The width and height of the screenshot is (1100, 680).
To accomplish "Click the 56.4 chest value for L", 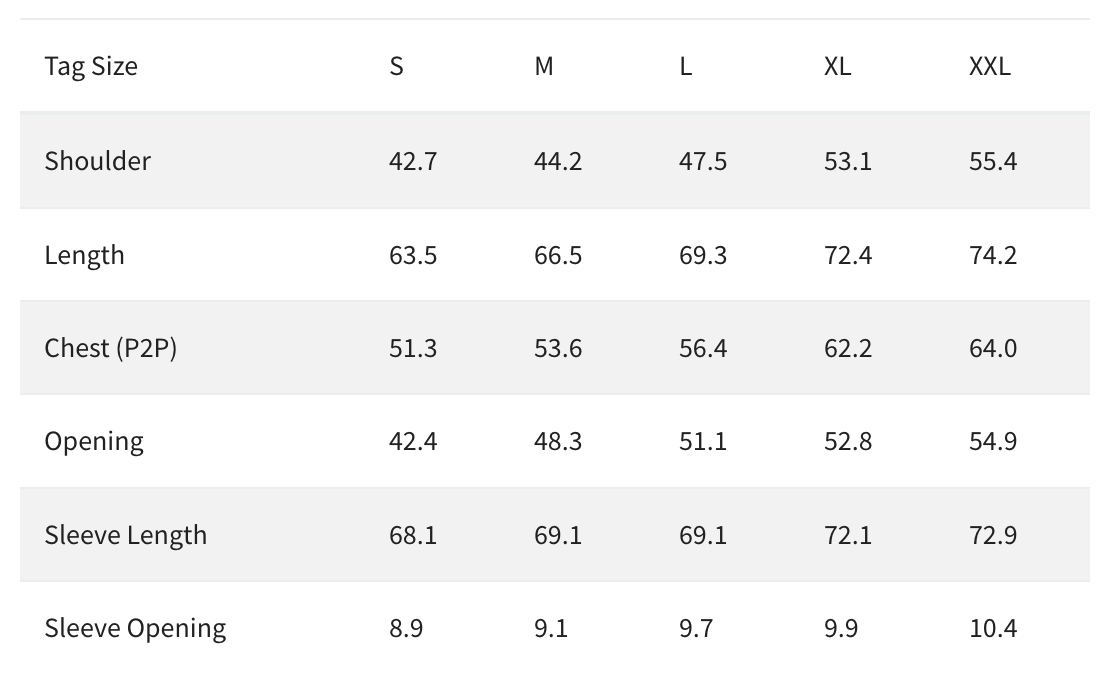I will point(703,348).
